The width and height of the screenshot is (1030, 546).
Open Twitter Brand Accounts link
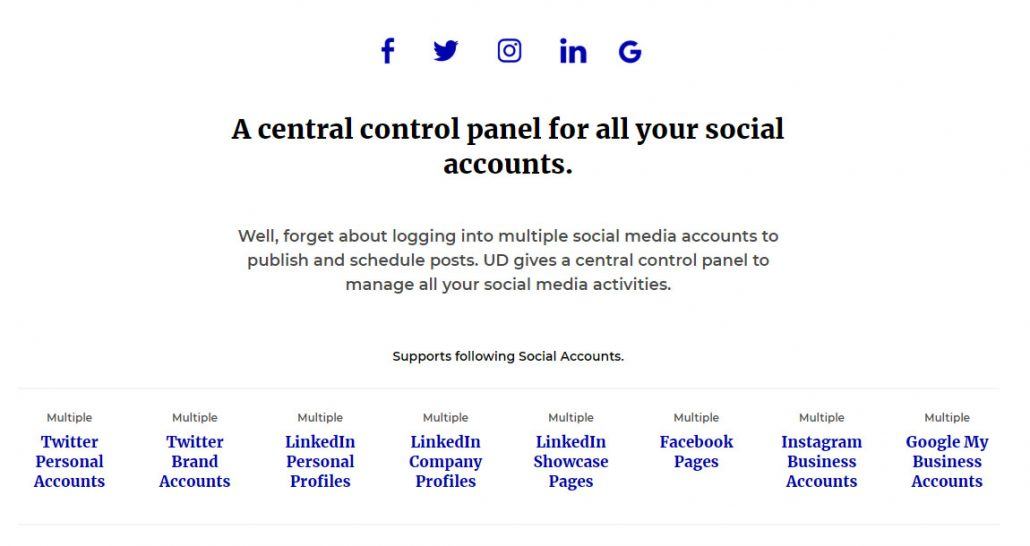194,461
